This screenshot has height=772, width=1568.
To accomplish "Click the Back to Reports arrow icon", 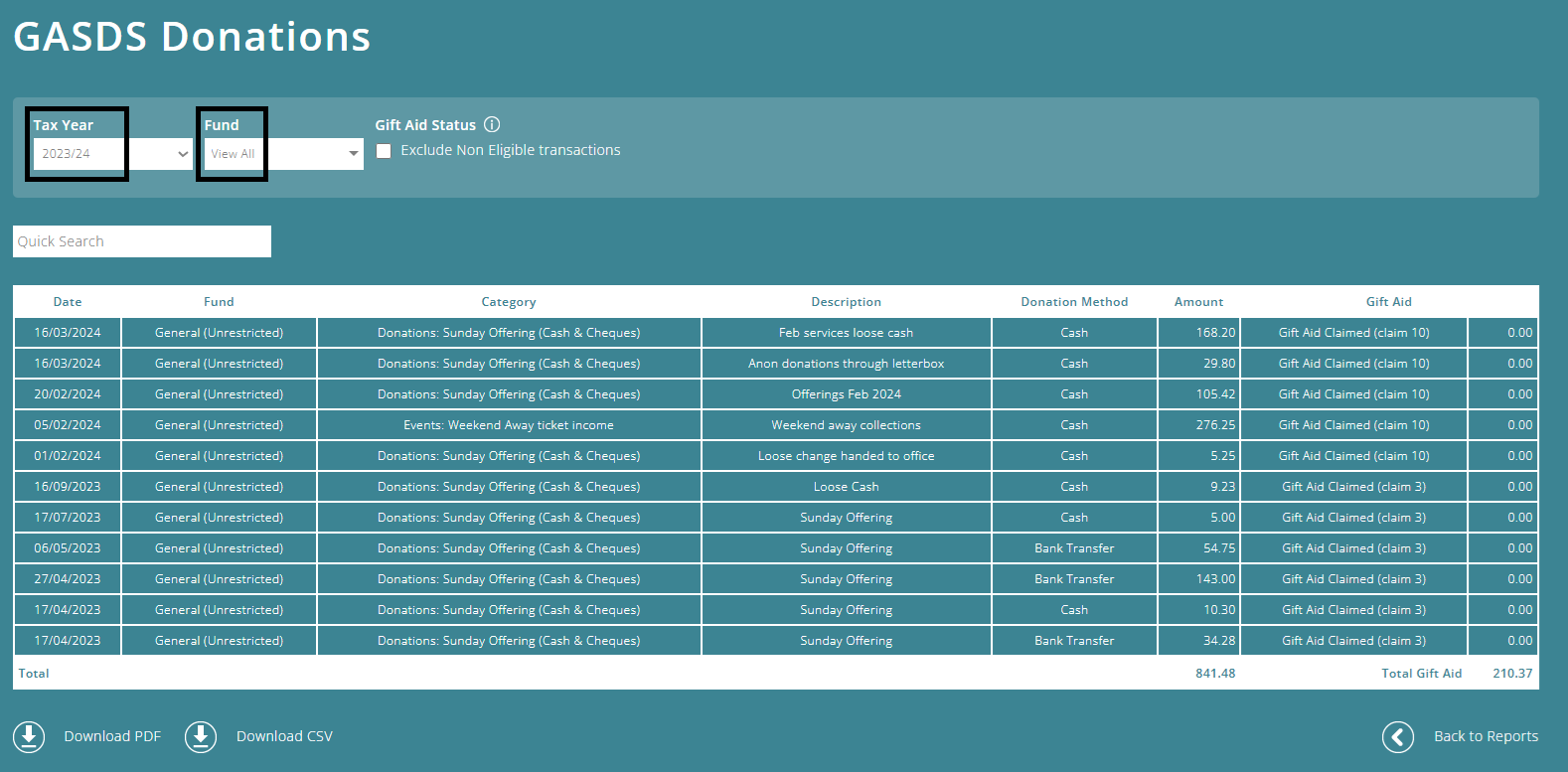I will (1398, 736).
